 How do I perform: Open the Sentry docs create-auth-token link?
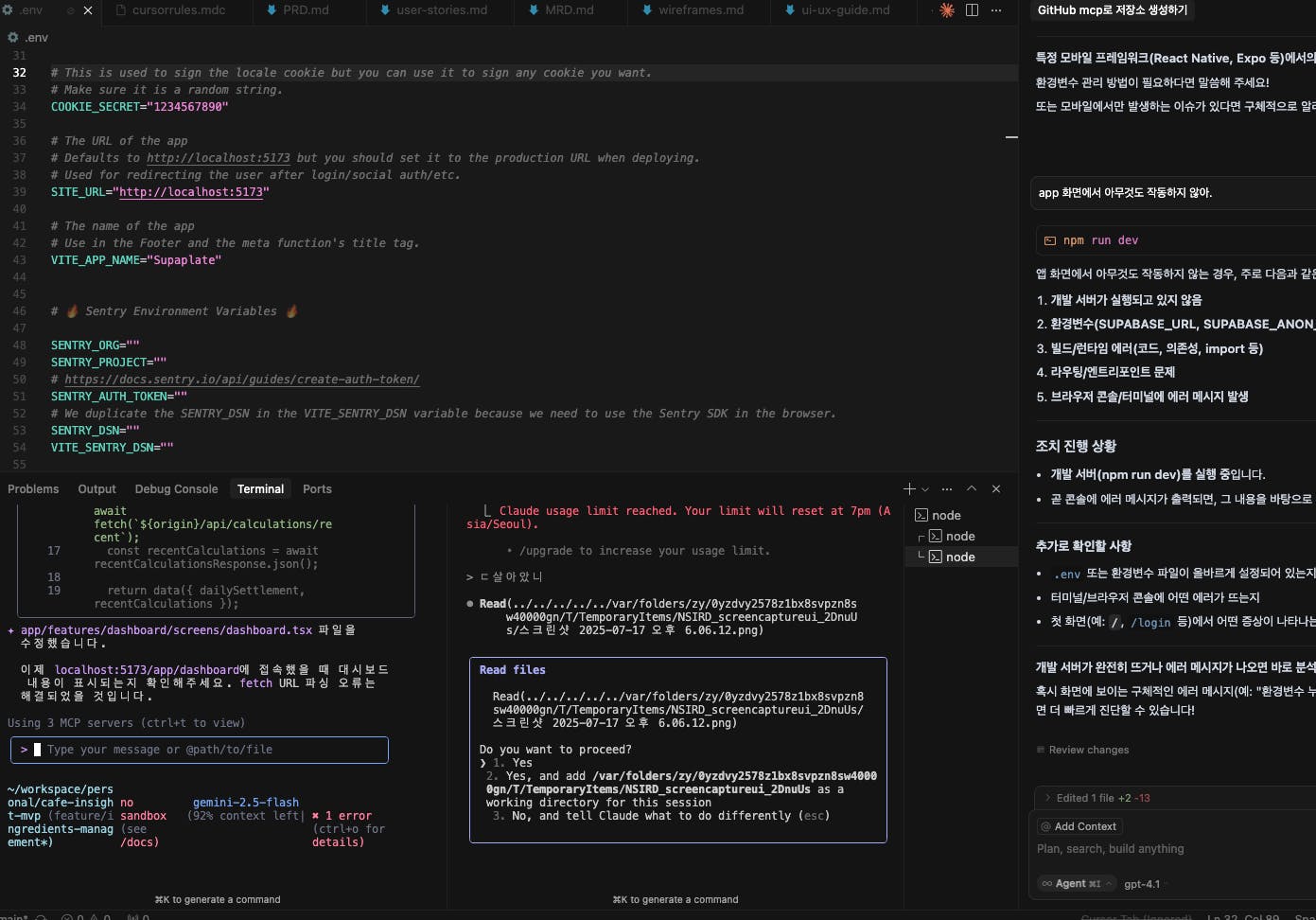tap(241, 380)
